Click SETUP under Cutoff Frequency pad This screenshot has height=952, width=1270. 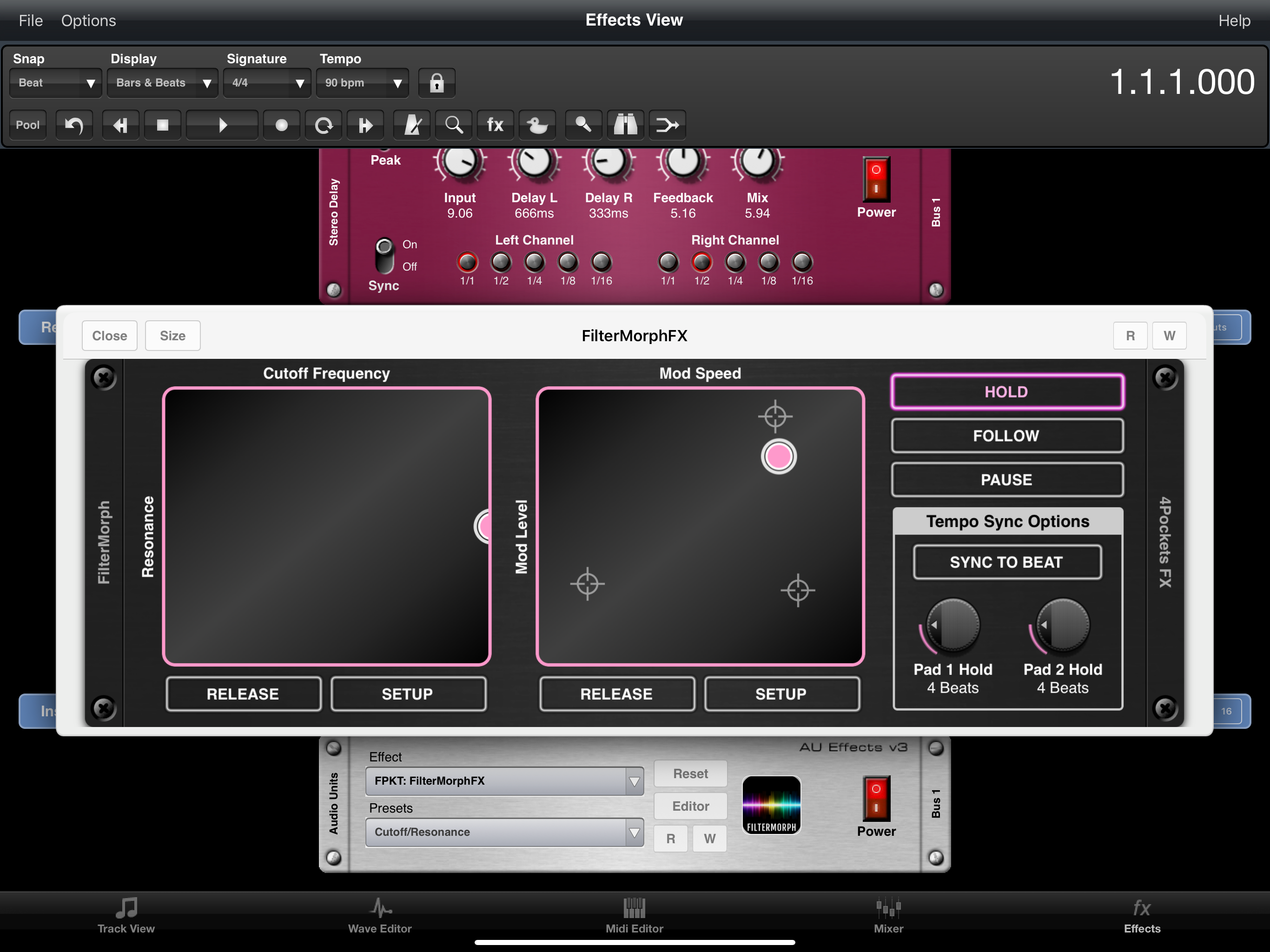click(x=408, y=694)
